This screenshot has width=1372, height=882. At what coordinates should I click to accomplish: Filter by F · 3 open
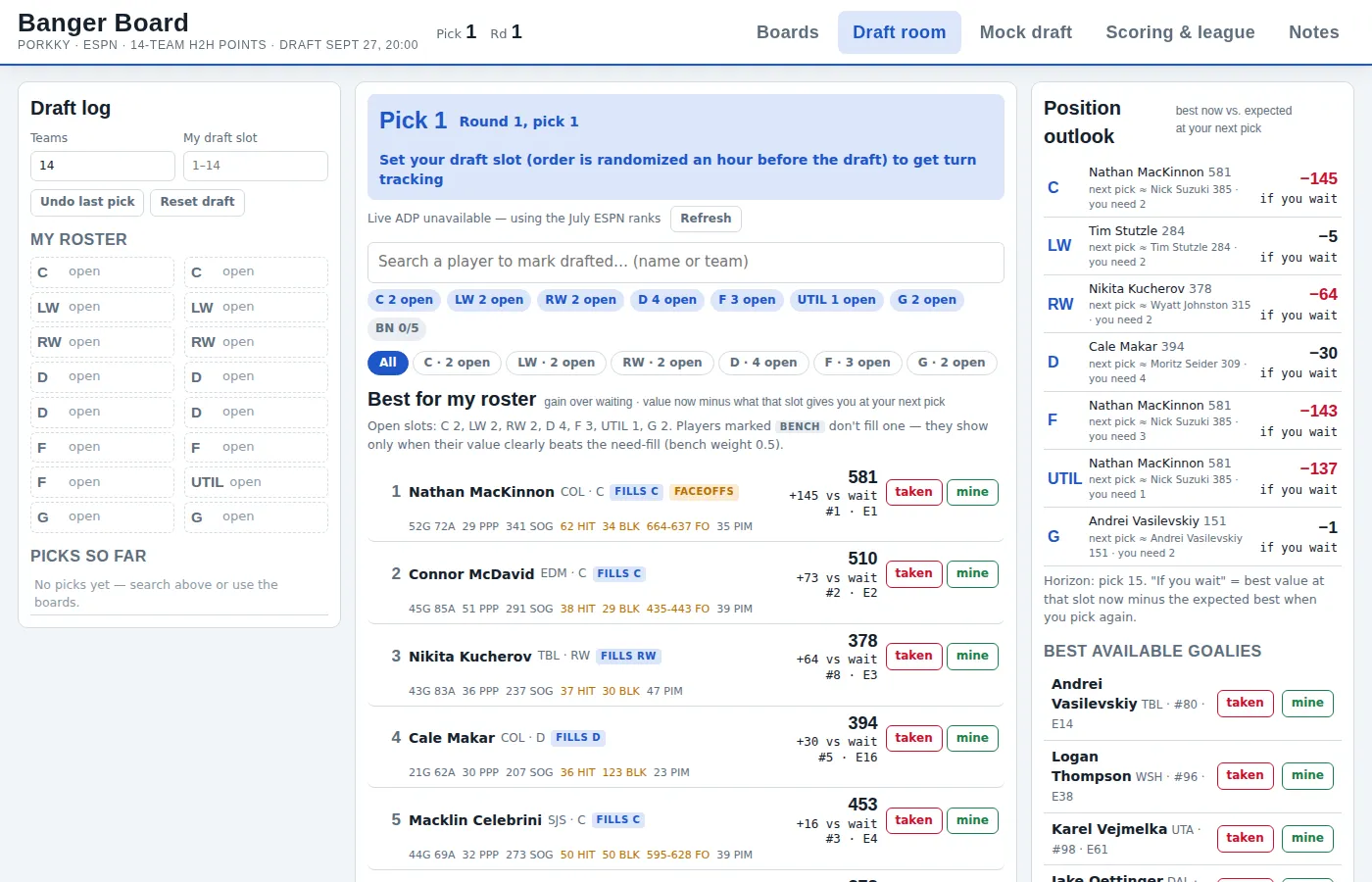click(857, 363)
